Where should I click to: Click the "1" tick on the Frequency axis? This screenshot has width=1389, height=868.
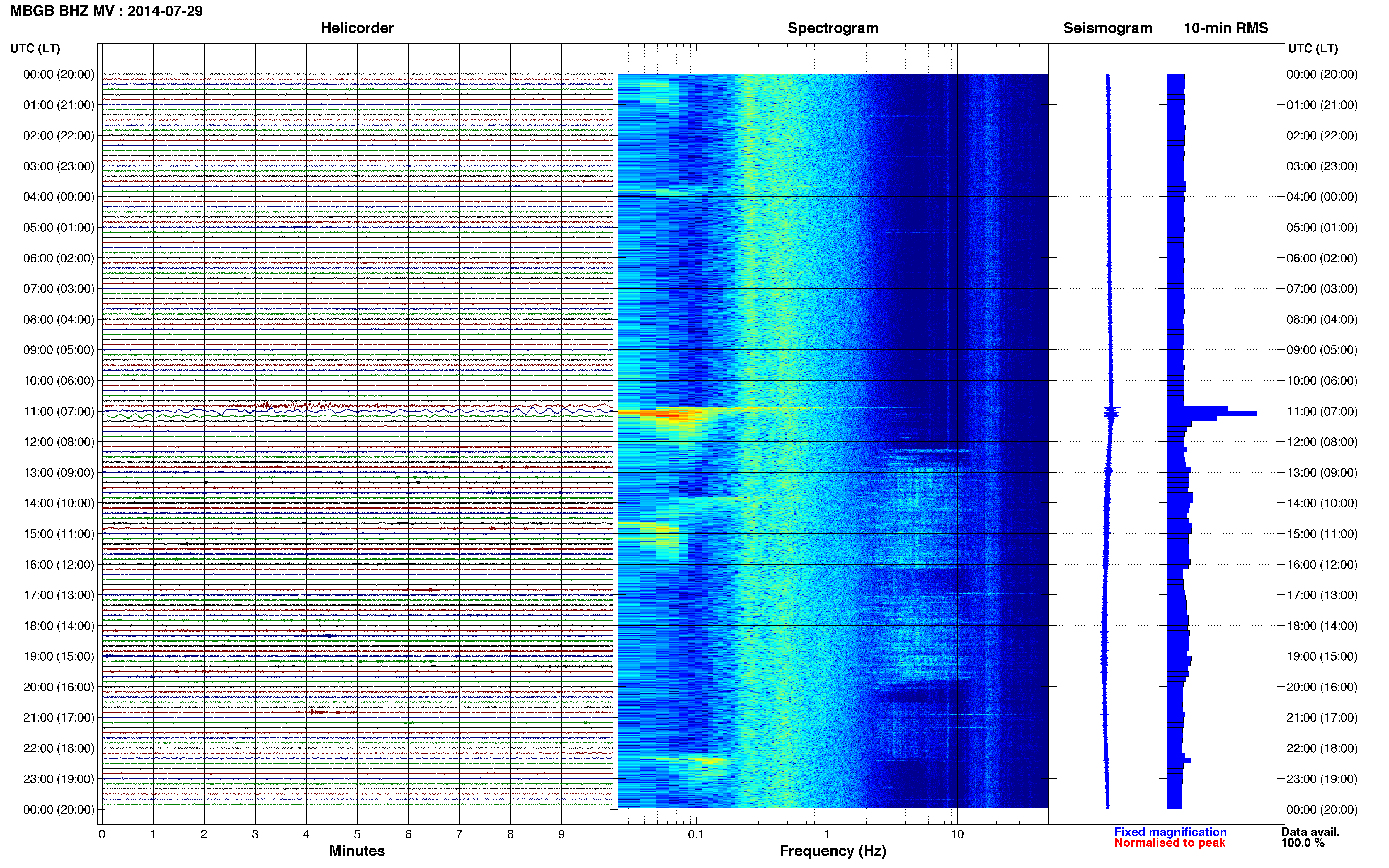tap(826, 835)
